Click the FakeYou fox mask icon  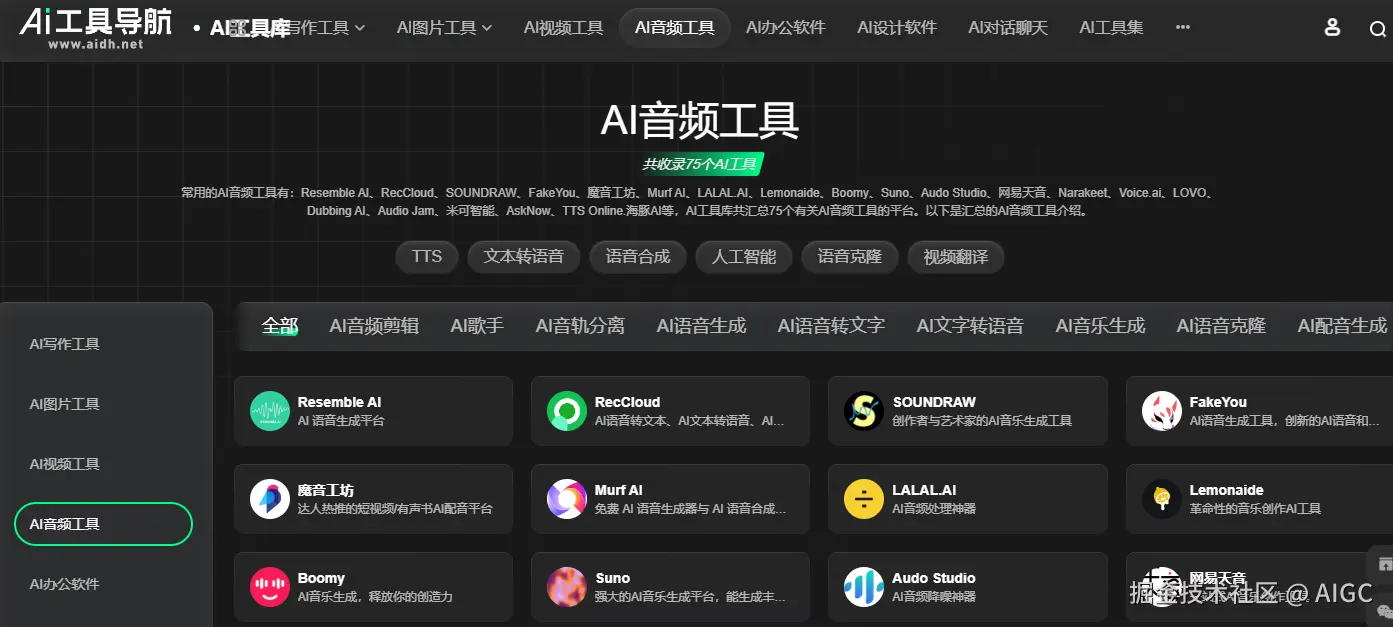click(1162, 411)
